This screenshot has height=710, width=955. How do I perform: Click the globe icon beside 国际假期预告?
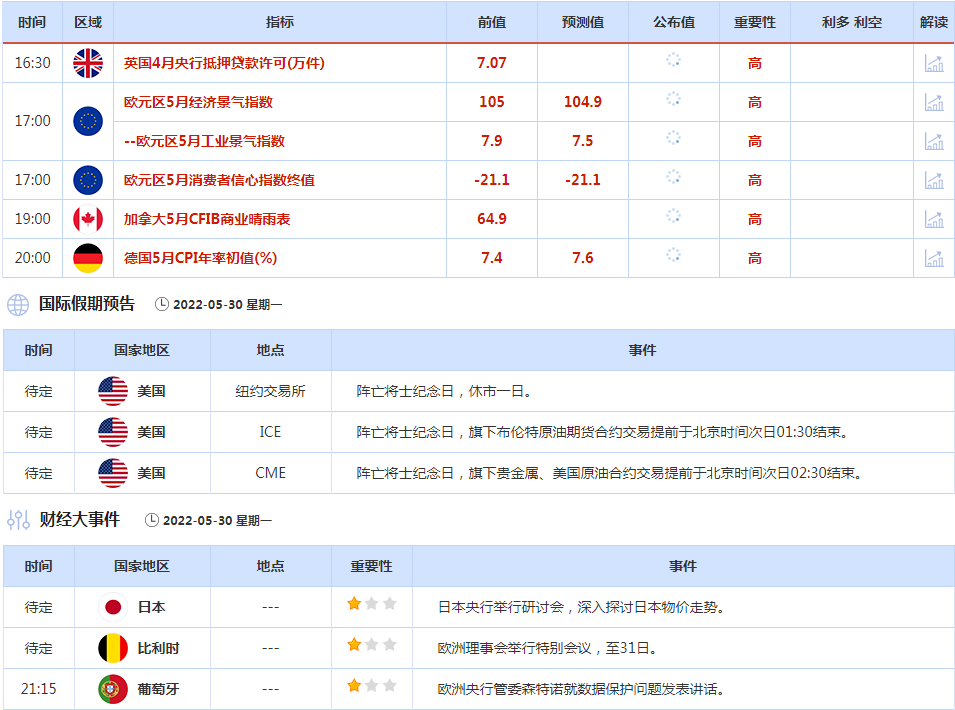[x=18, y=304]
